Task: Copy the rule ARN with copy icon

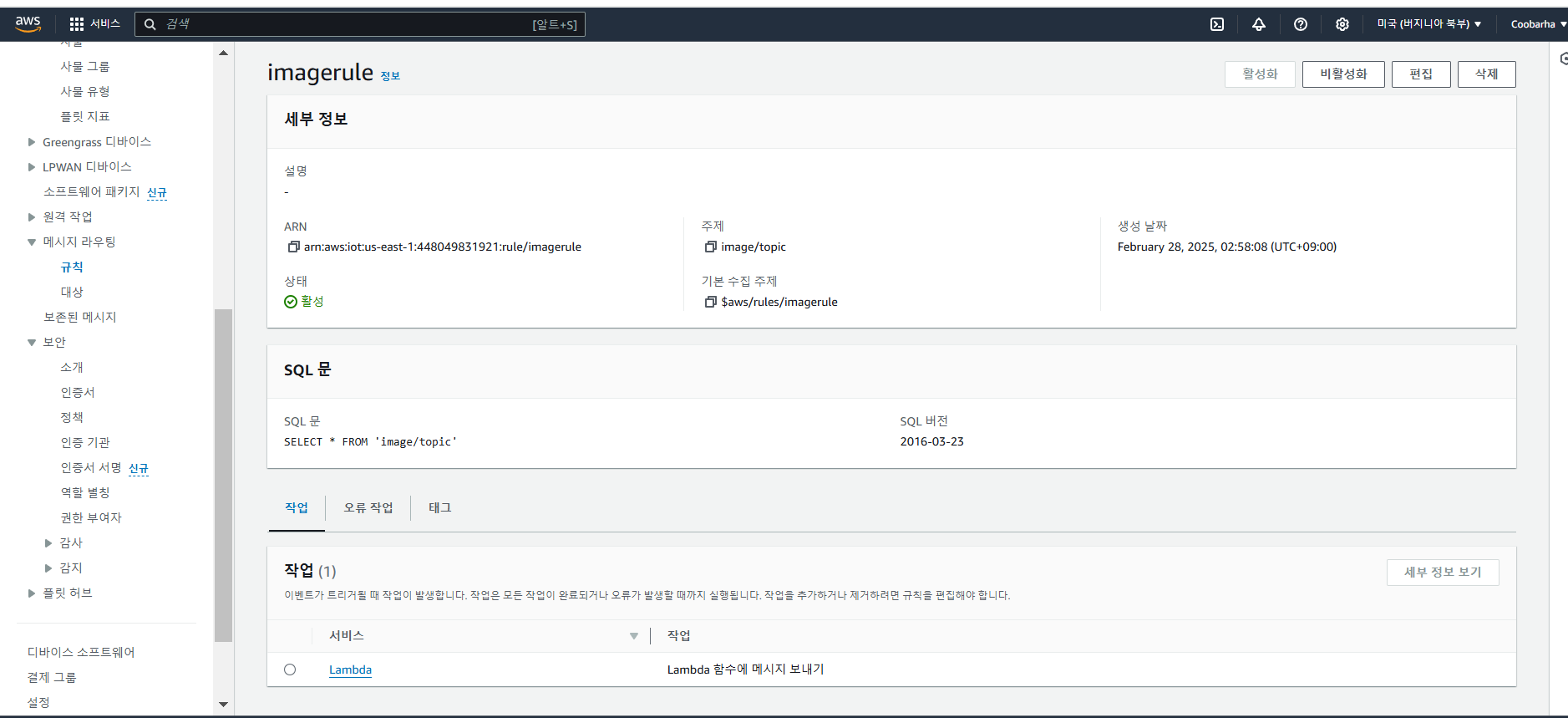Action: point(293,247)
